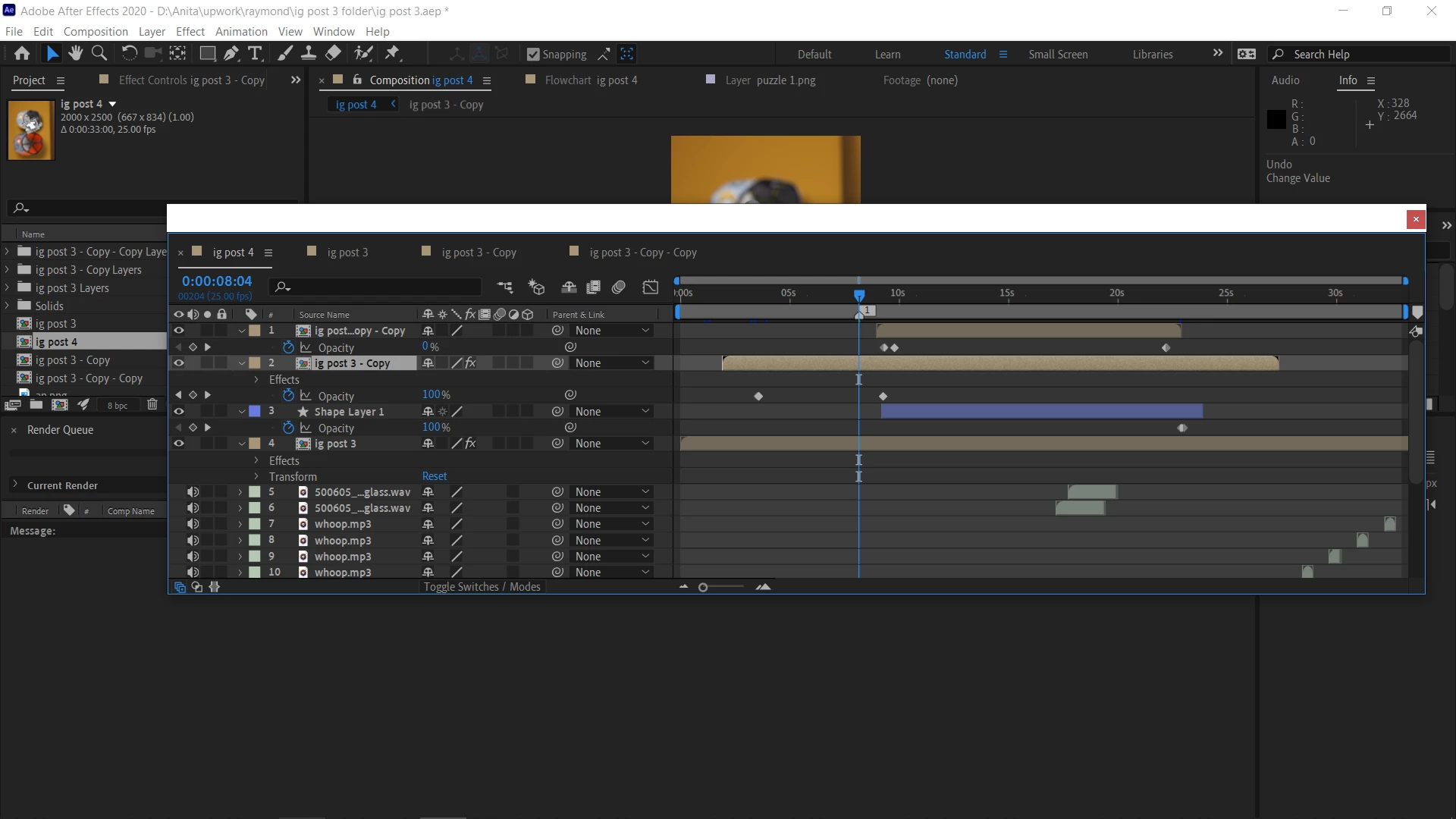Click the Home icon in toolbar
The image size is (1456, 819).
coord(22,53)
